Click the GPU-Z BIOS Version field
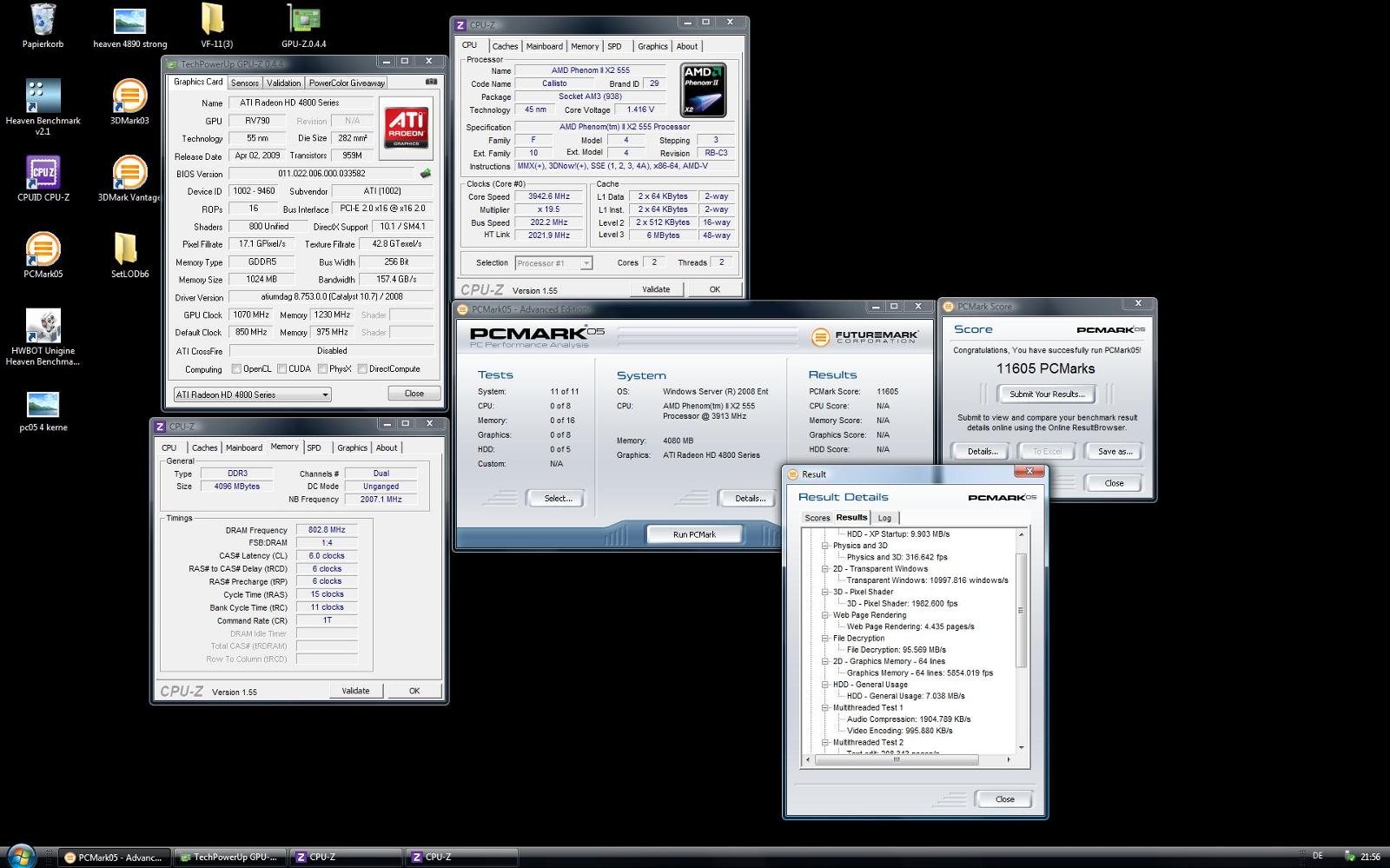 (321, 174)
